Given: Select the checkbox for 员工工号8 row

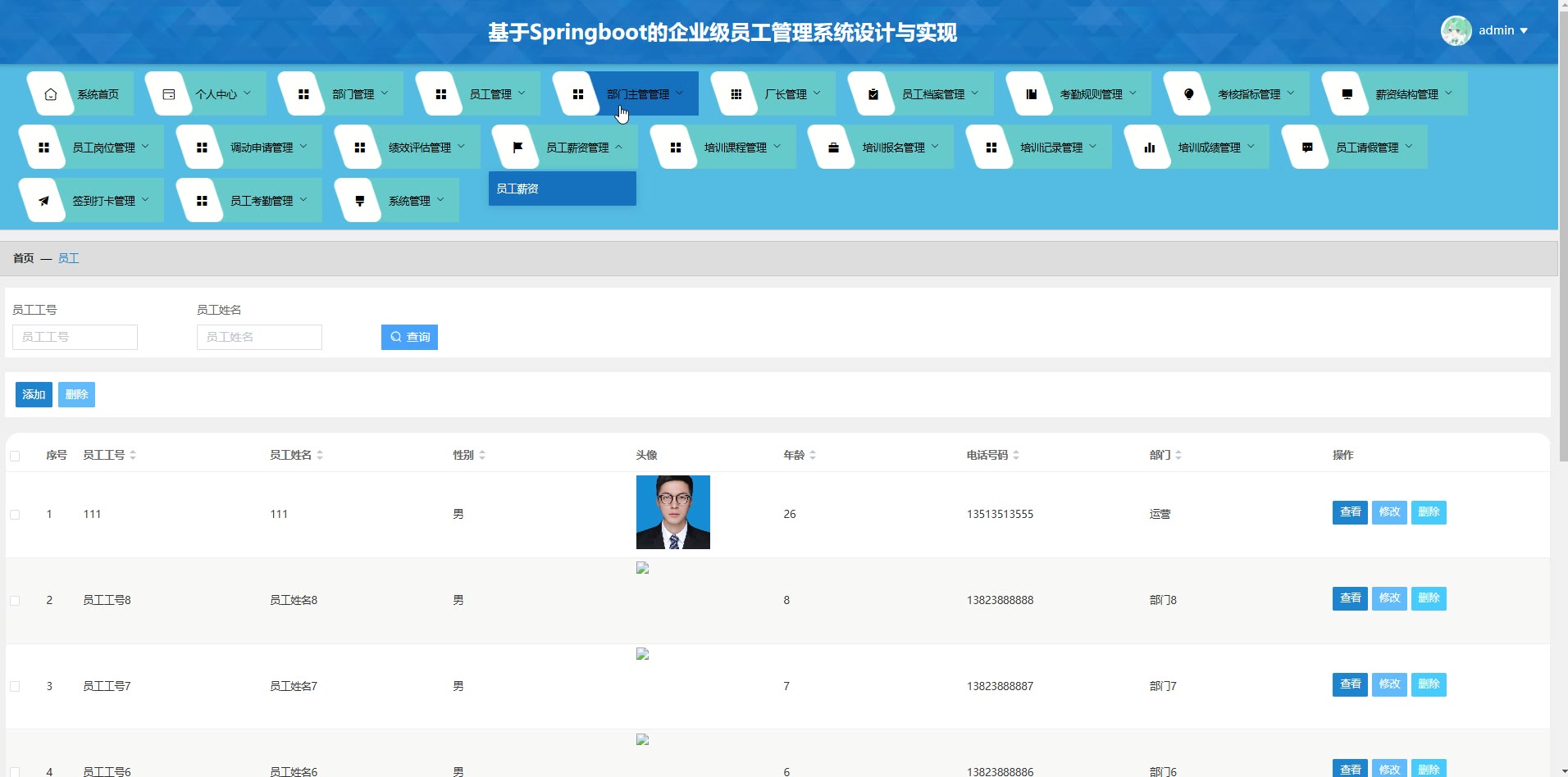Looking at the screenshot, I should 15,601.
